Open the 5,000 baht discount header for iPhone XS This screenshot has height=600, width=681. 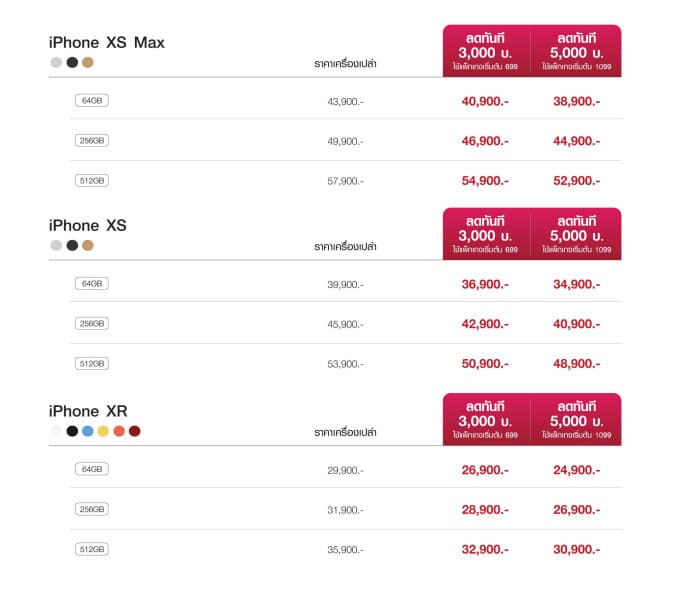[576, 234]
